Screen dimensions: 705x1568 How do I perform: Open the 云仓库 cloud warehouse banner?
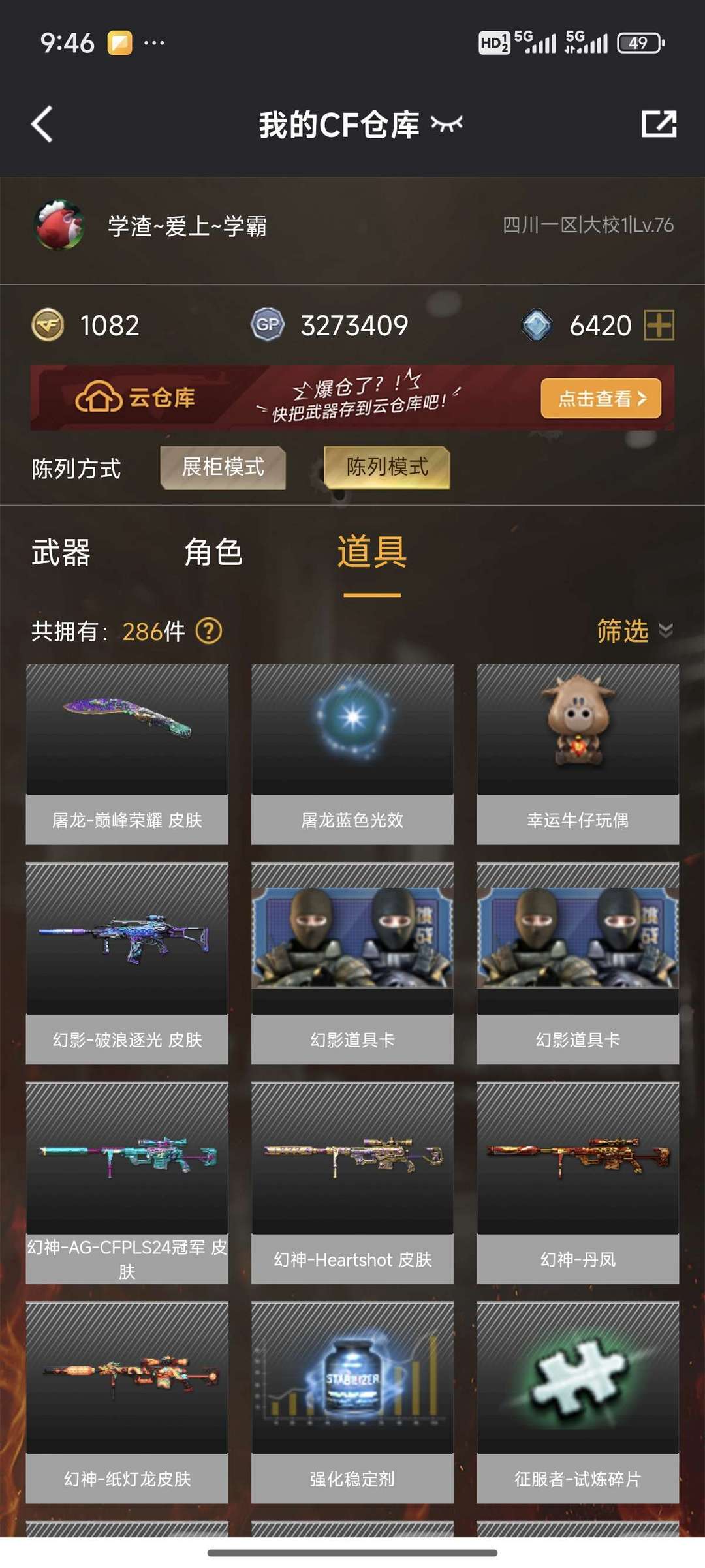point(352,398)
